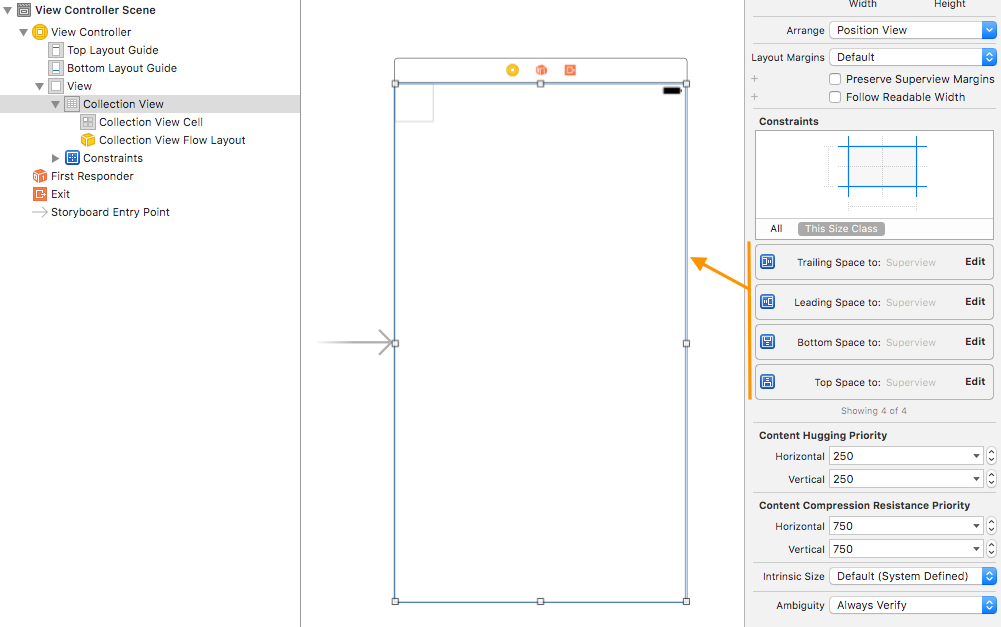Open the Layout Margins Default dropdown
The width and height of the screenshot is (1001, 627).
(x=912, y=57)
